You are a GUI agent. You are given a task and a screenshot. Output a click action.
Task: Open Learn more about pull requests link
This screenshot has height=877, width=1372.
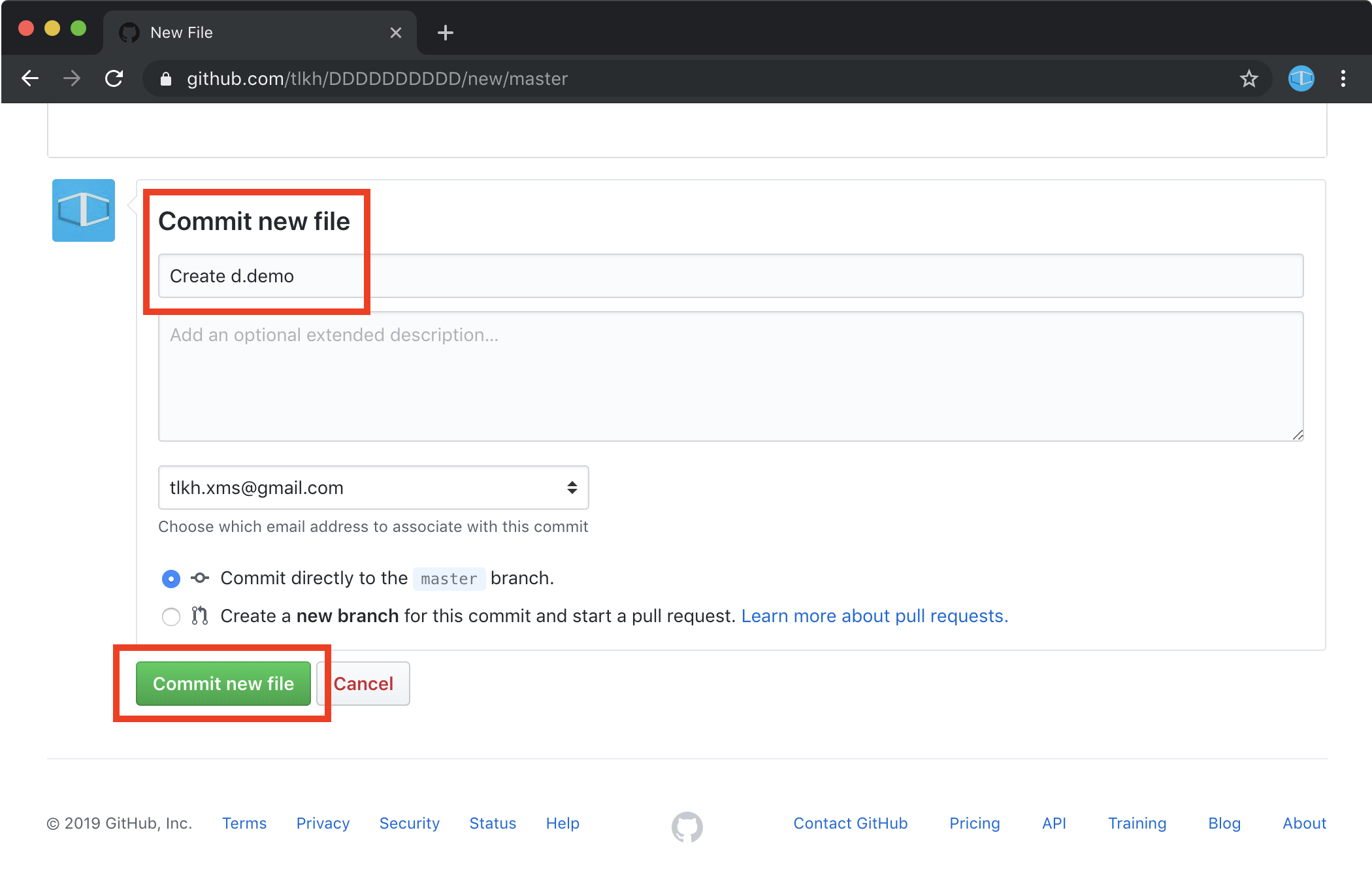874,616
